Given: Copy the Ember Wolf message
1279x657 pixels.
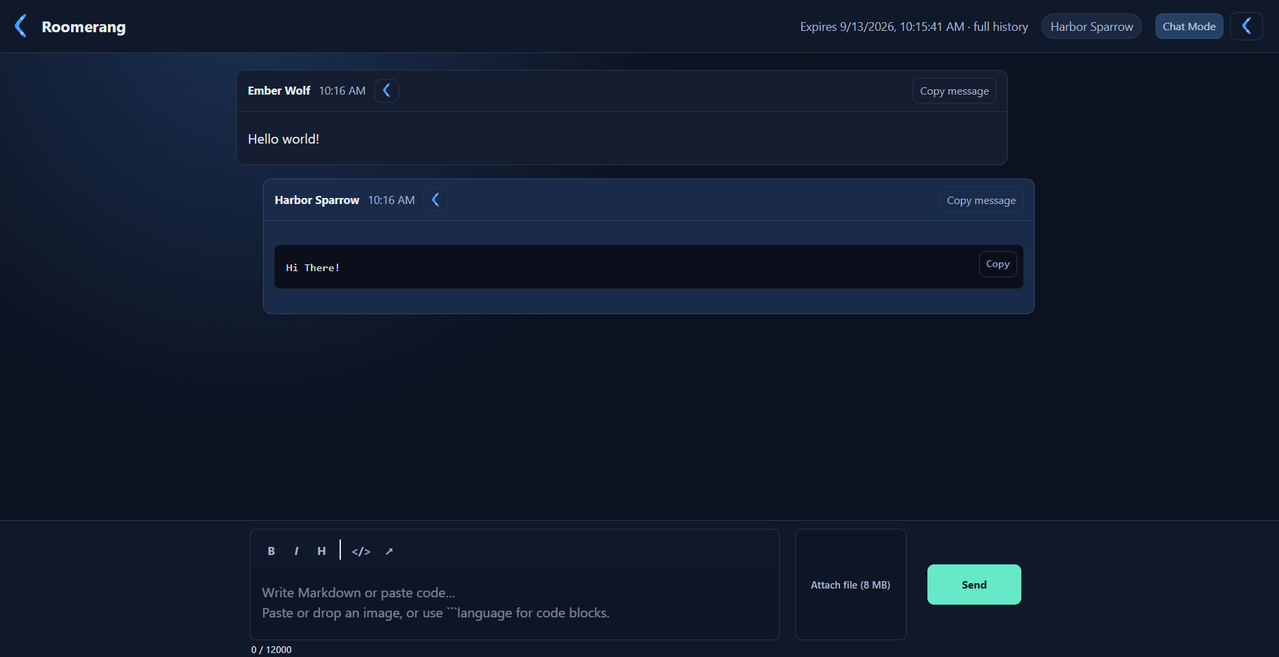Looking at the screenshot, I should pos(954,91).
